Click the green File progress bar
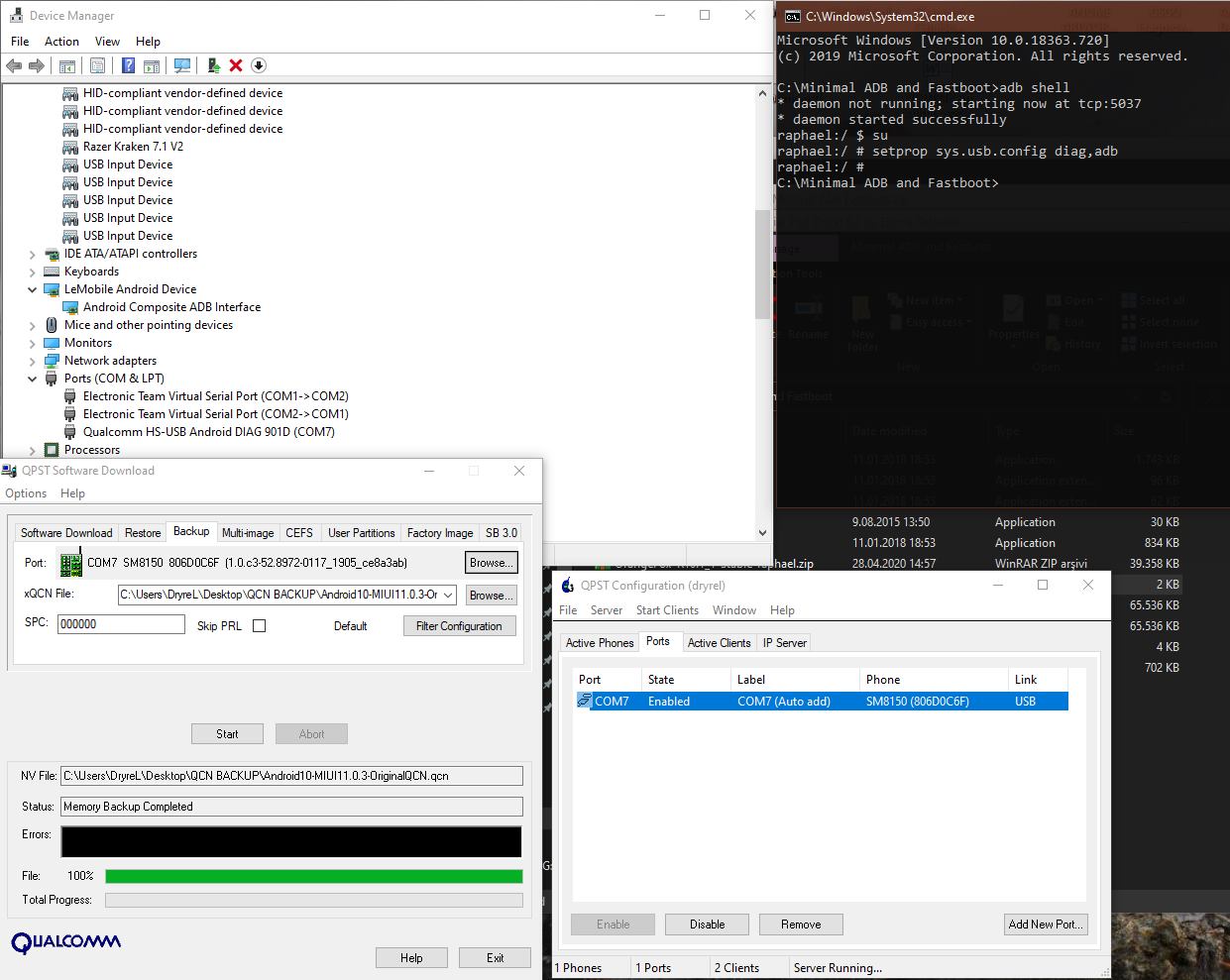1230x980 pixels. (313, 876)
